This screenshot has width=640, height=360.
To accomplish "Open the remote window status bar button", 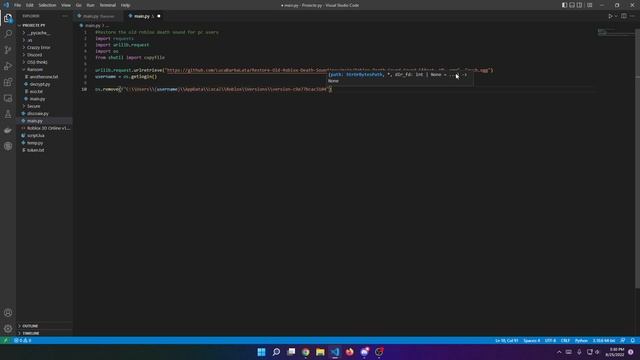I will [x=5, y=340].
